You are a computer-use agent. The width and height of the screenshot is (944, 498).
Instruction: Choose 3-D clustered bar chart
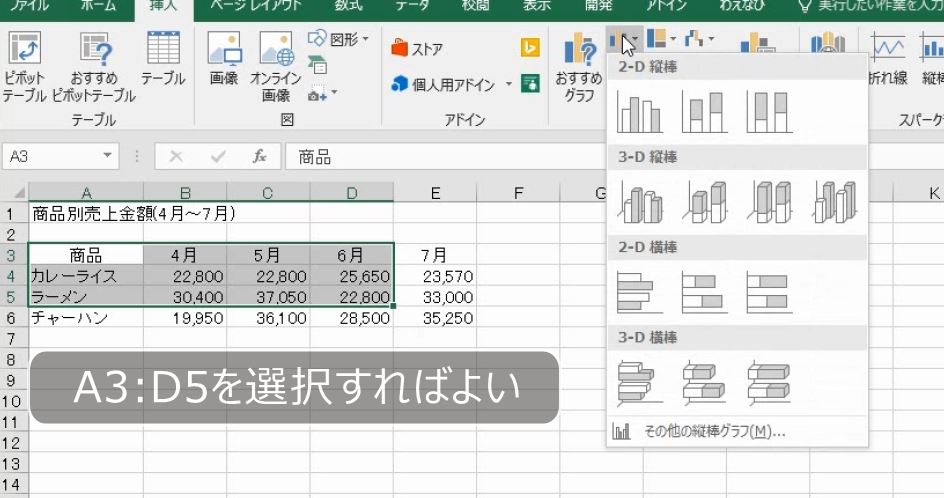(x=639, y=383)
